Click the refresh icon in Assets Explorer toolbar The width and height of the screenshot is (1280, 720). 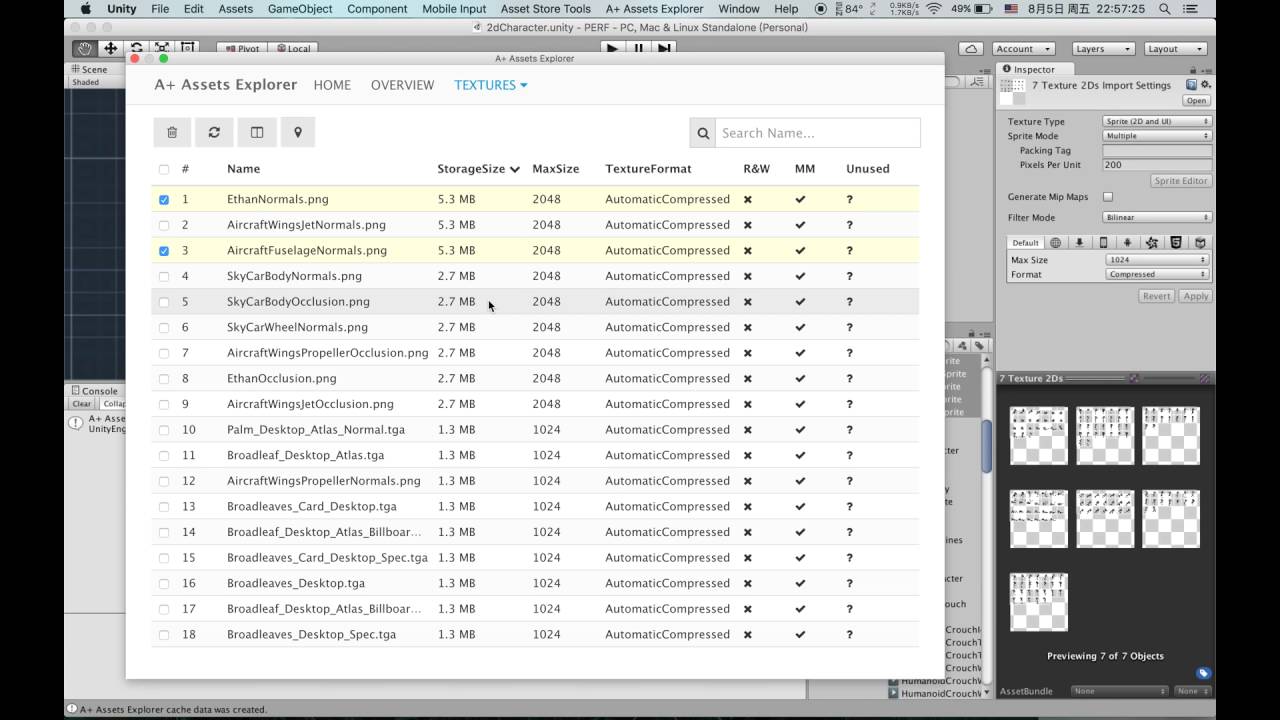tap(214, 132)
